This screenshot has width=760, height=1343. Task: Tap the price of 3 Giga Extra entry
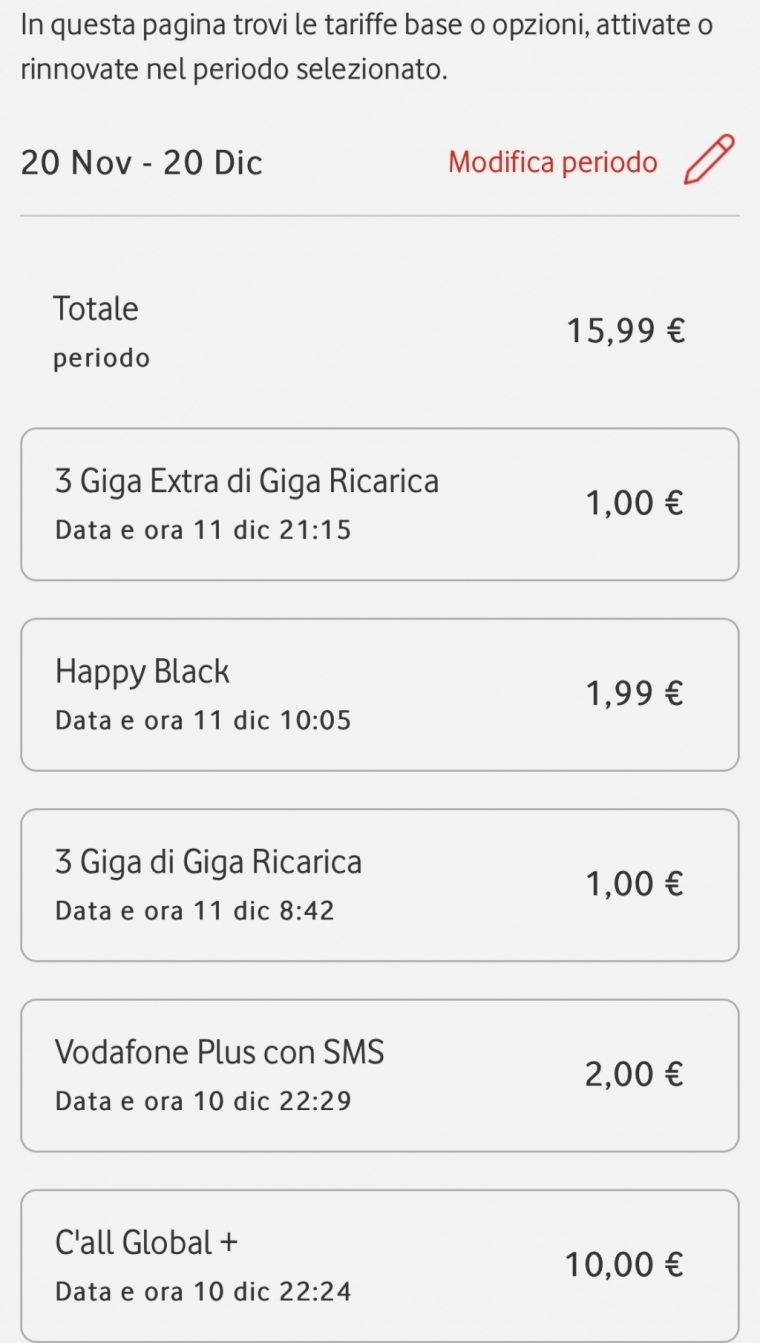[x=635, y=503]
